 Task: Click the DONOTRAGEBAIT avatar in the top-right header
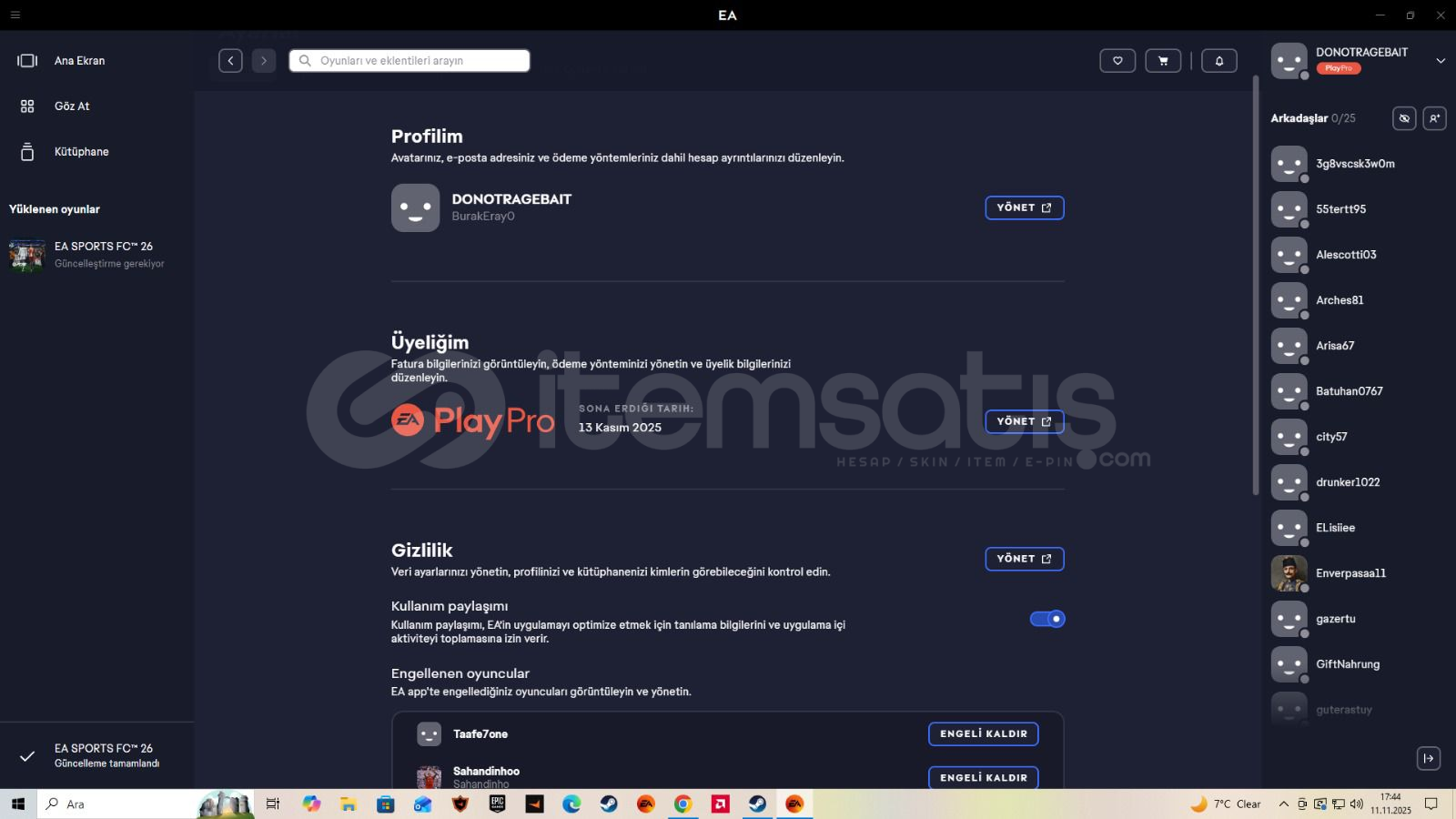pos(1289,61)
